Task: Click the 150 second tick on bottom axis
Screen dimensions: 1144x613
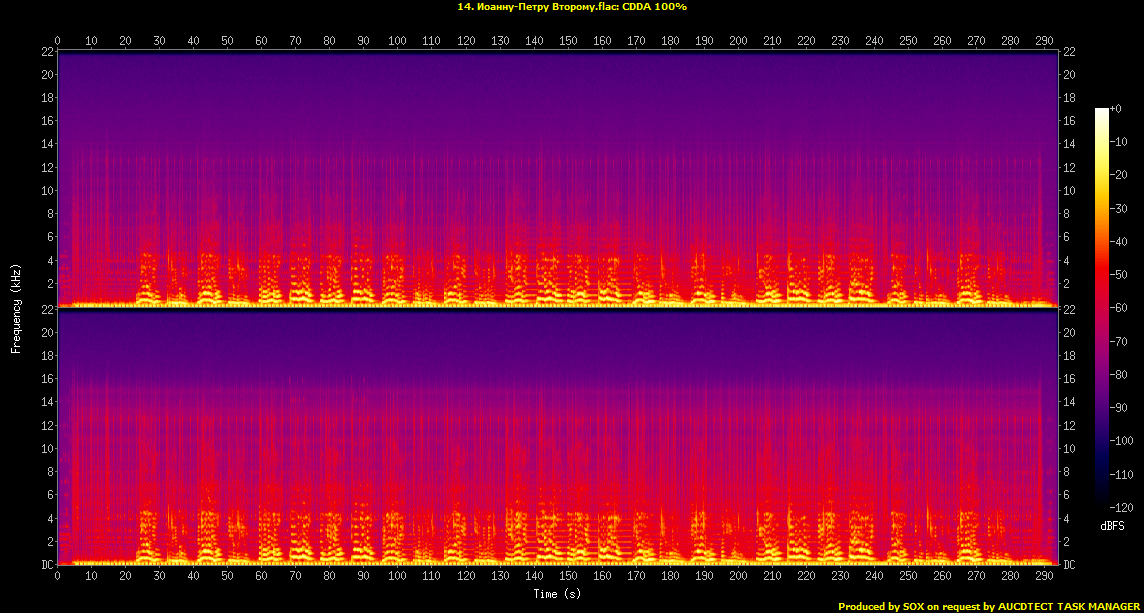Action: (568, 577)
